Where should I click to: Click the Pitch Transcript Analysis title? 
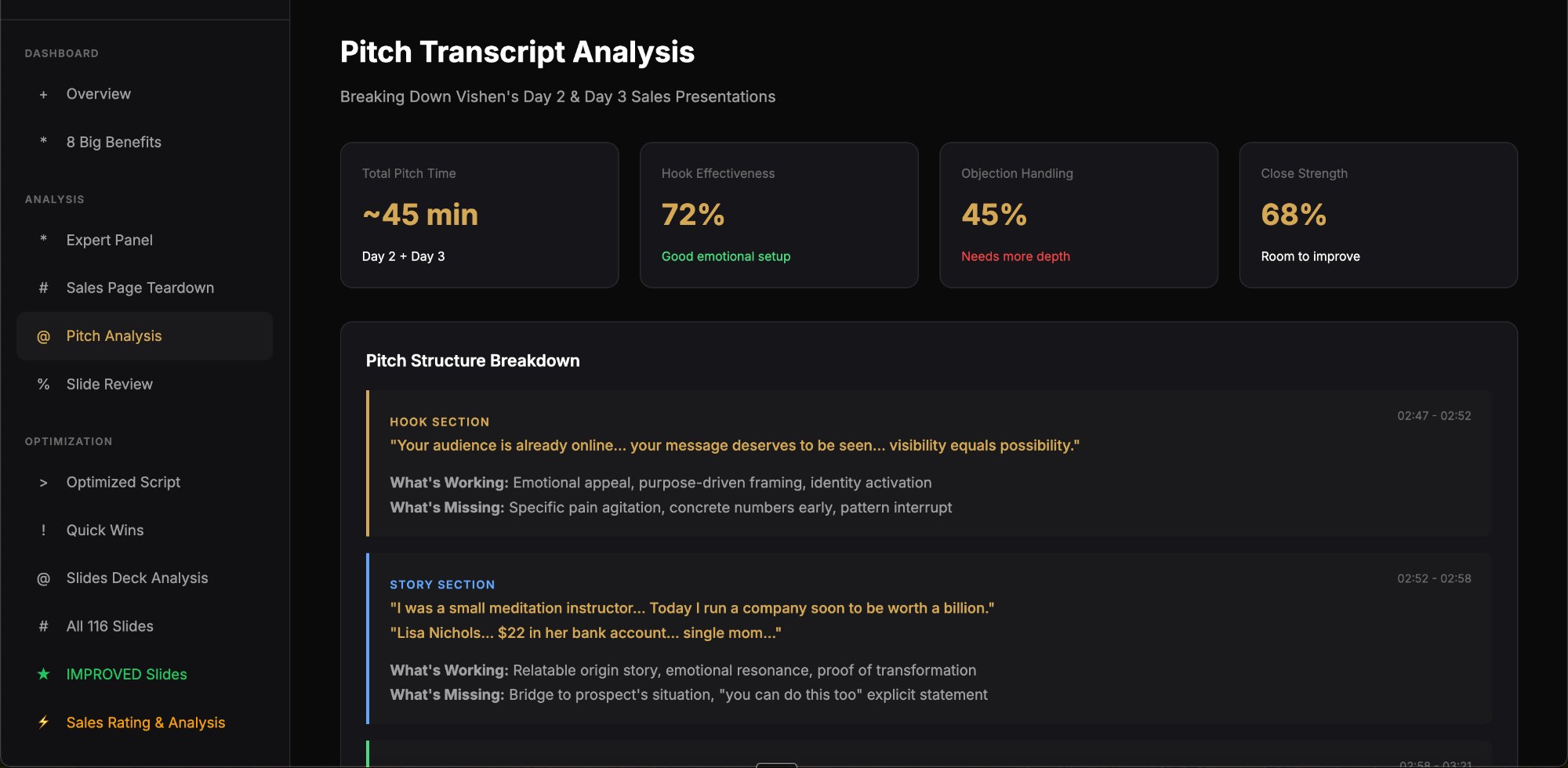tap(517, 52)
